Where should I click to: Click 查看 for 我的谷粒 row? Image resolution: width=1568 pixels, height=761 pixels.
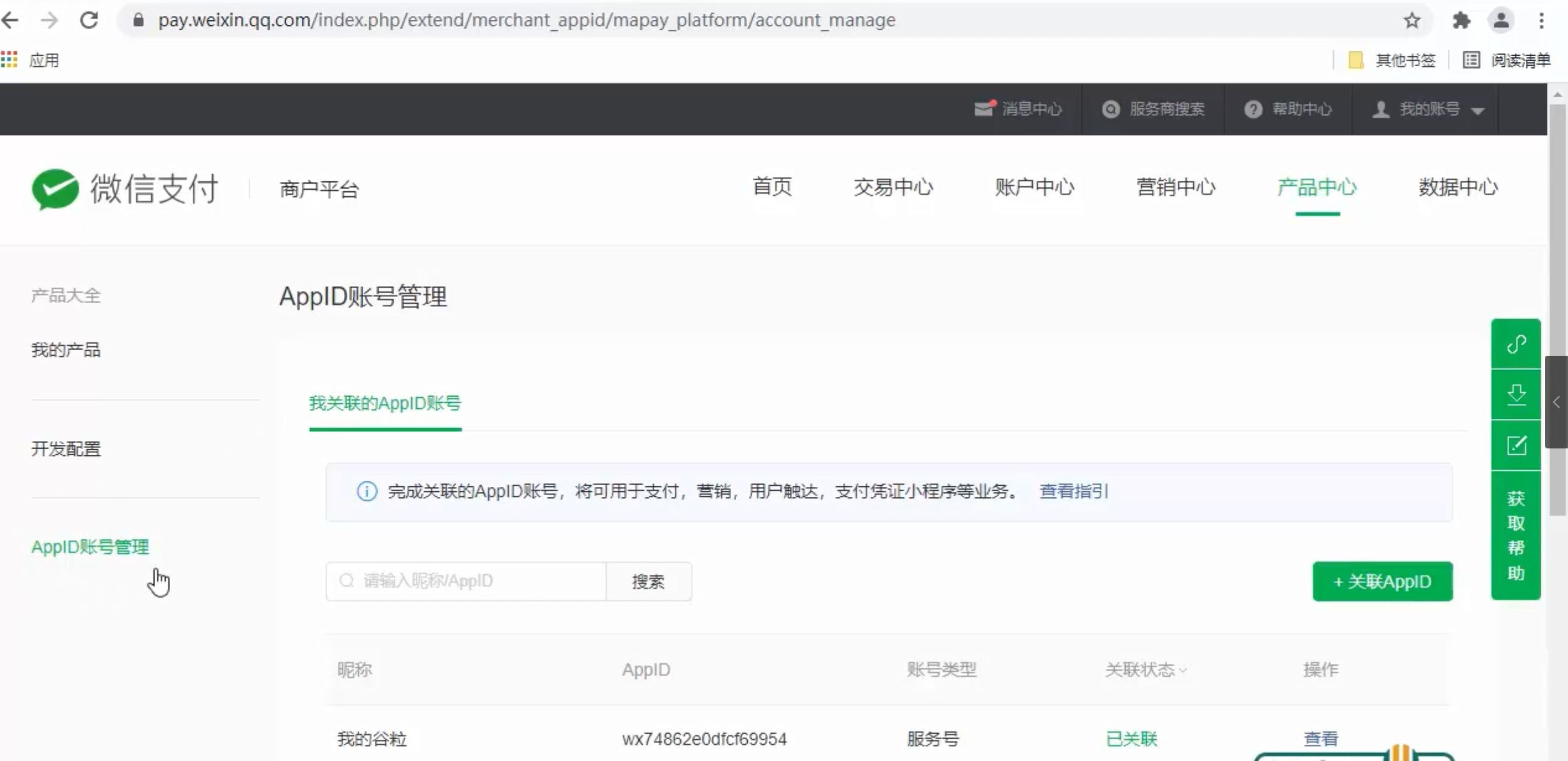[x=1321, y=739]
